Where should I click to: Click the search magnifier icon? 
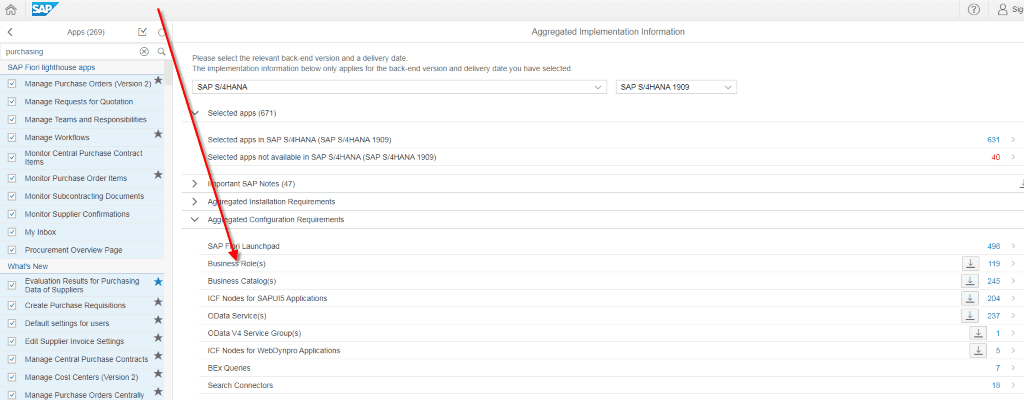pos(161,51)
